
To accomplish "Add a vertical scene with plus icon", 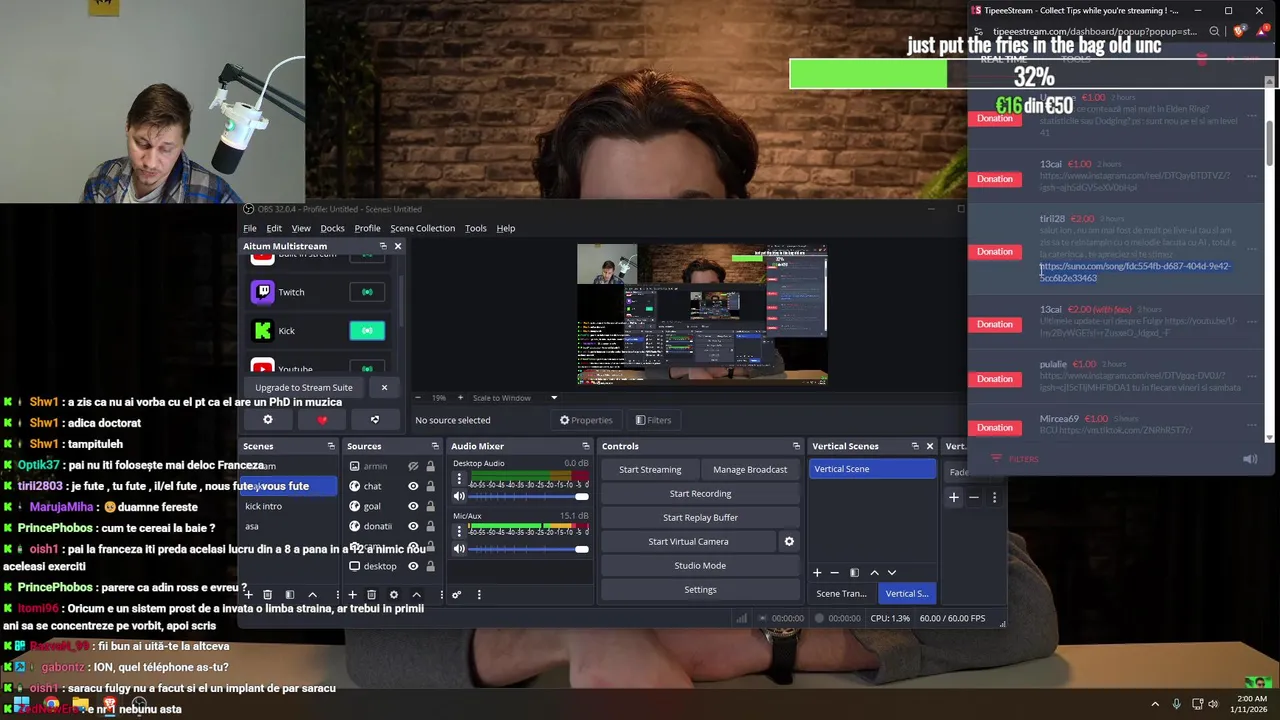I will pos(817,573).
